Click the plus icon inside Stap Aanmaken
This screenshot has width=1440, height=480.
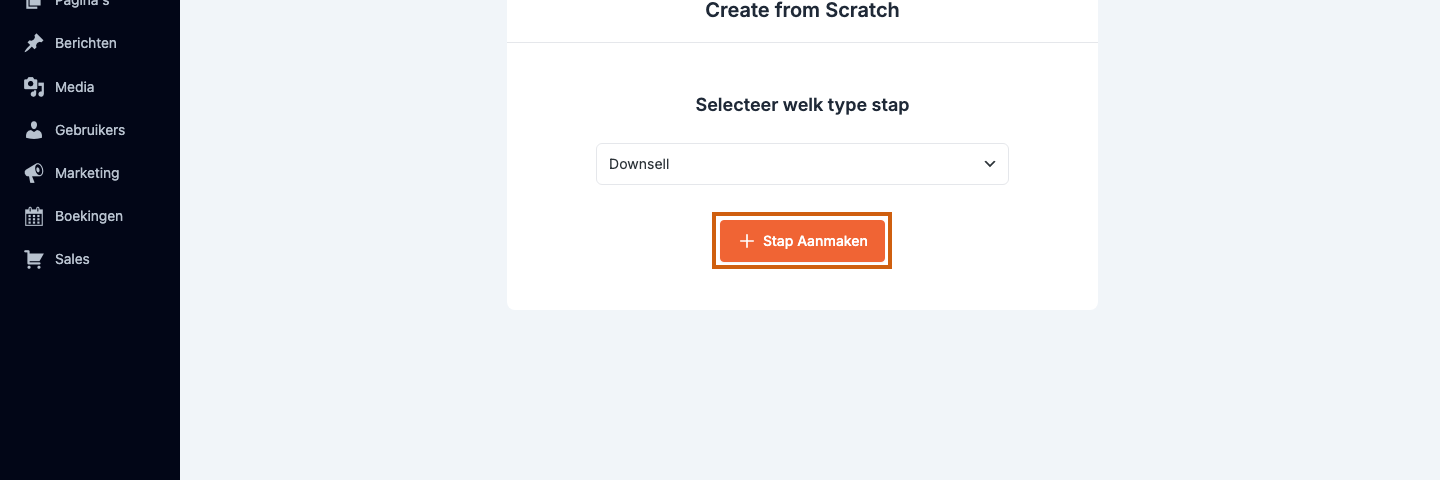click(x=746, y=241)
